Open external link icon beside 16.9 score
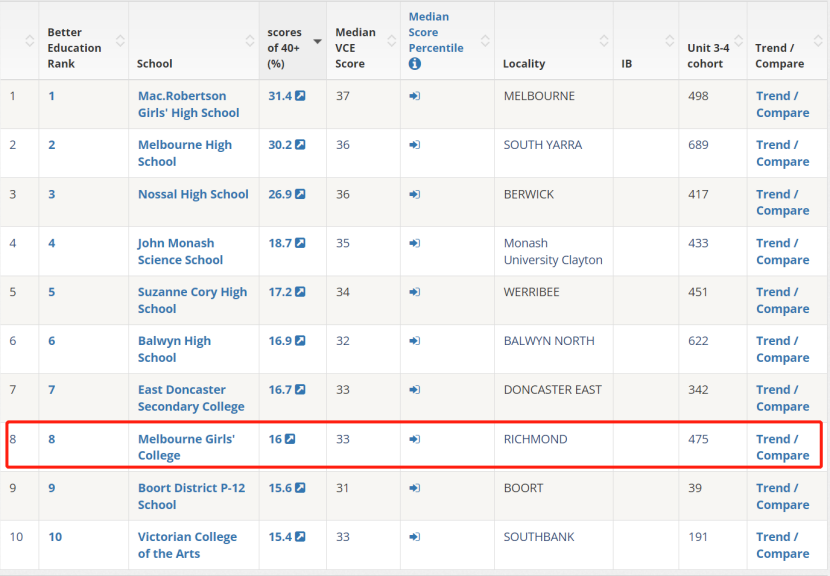 click(x=300, y=340)
